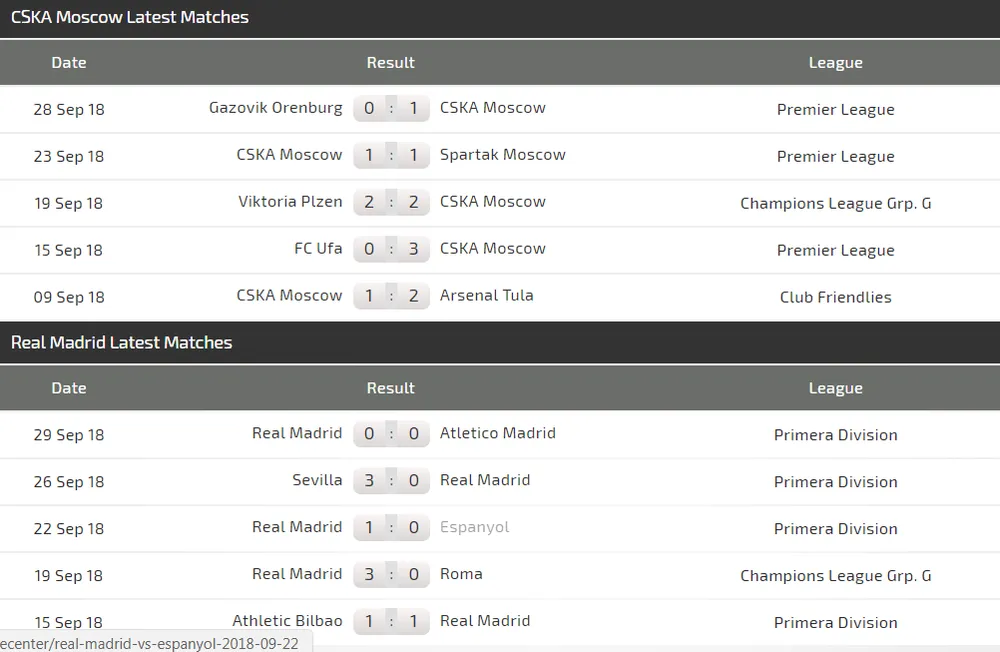Screen dimensions: 1000x652
Task: Open Real Madrid vs Atletico Madrid score
Action: coord(391,434)
